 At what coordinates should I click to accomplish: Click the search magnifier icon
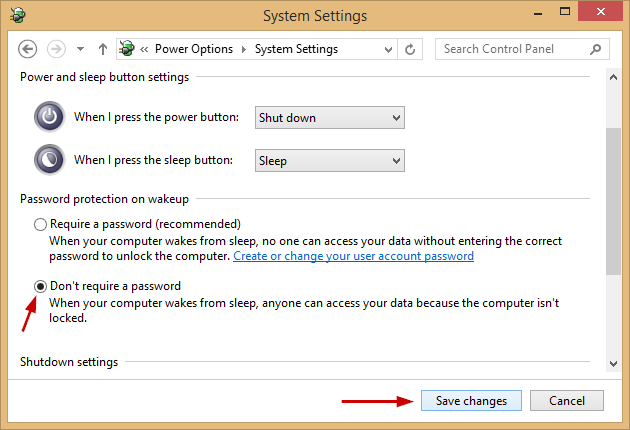pyautogui.click(x=596, y=49)
